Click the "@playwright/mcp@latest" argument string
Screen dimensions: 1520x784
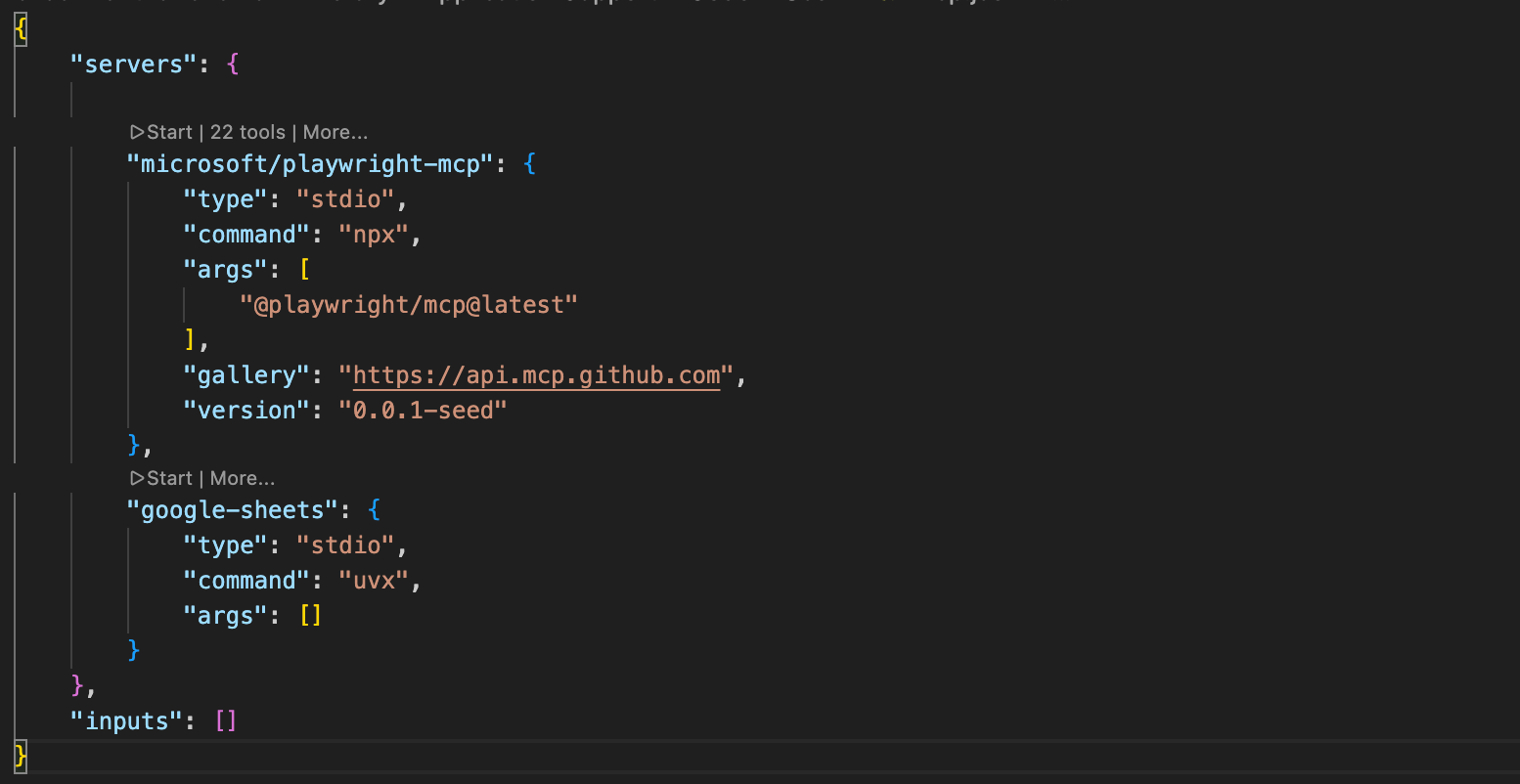[x=409, y=305]
